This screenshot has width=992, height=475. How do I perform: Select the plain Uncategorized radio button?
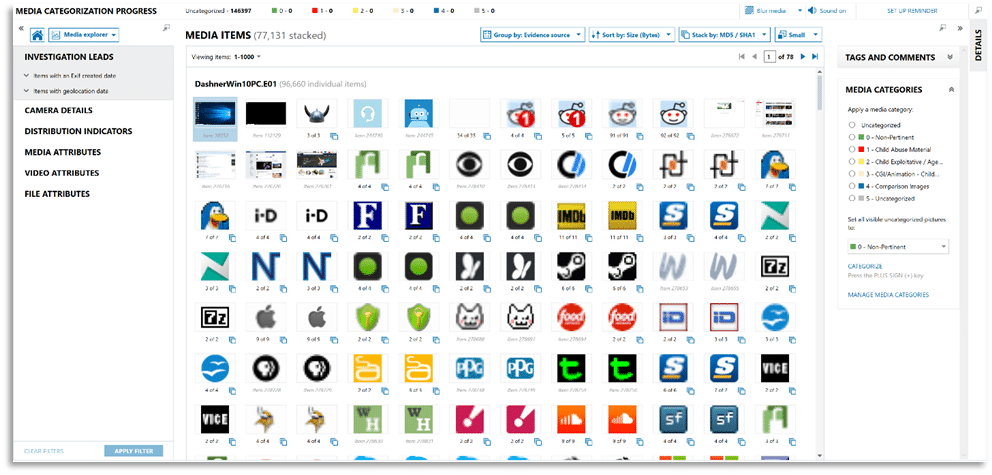tap(852, 125)
